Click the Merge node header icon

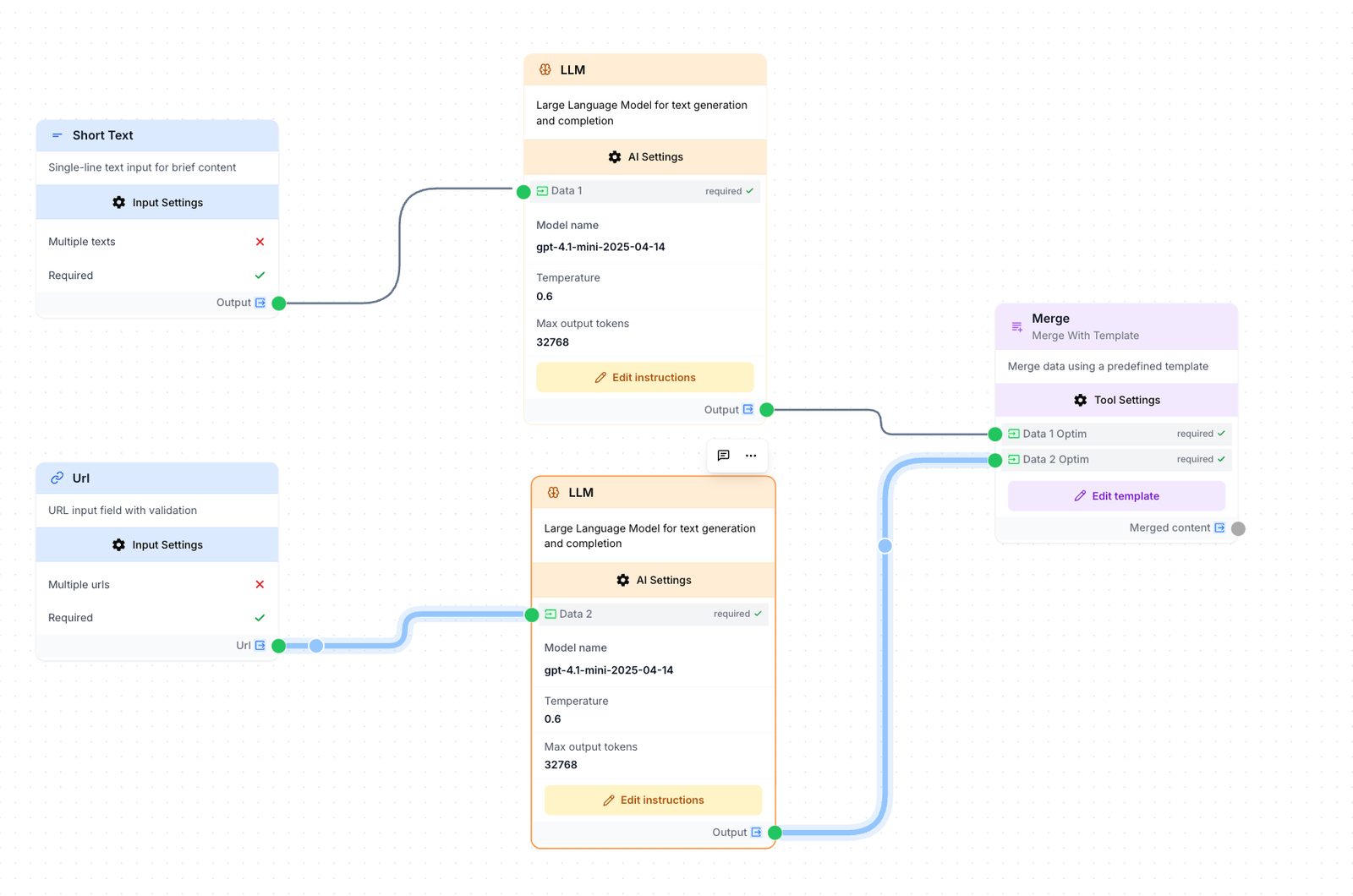(x=1016, y=326)
